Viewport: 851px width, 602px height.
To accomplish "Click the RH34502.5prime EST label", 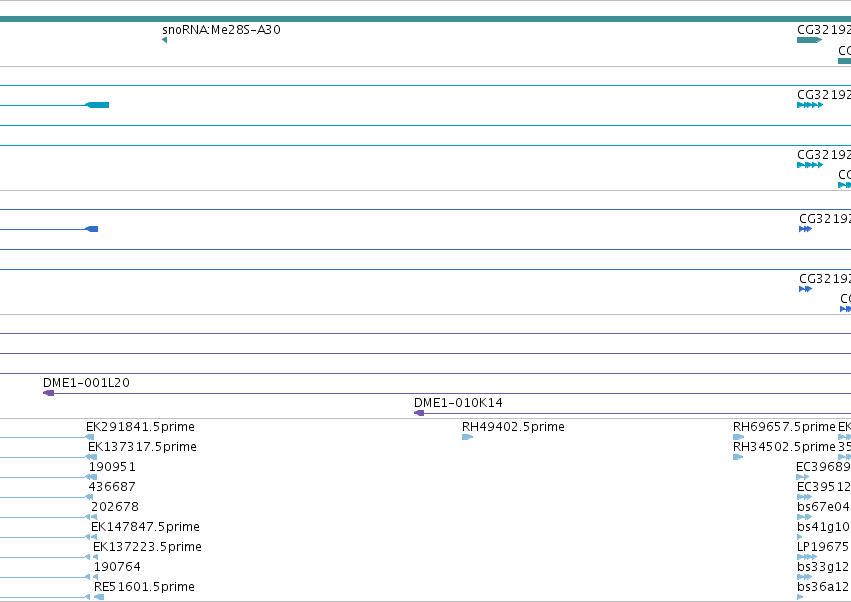I will pos(784,447).
